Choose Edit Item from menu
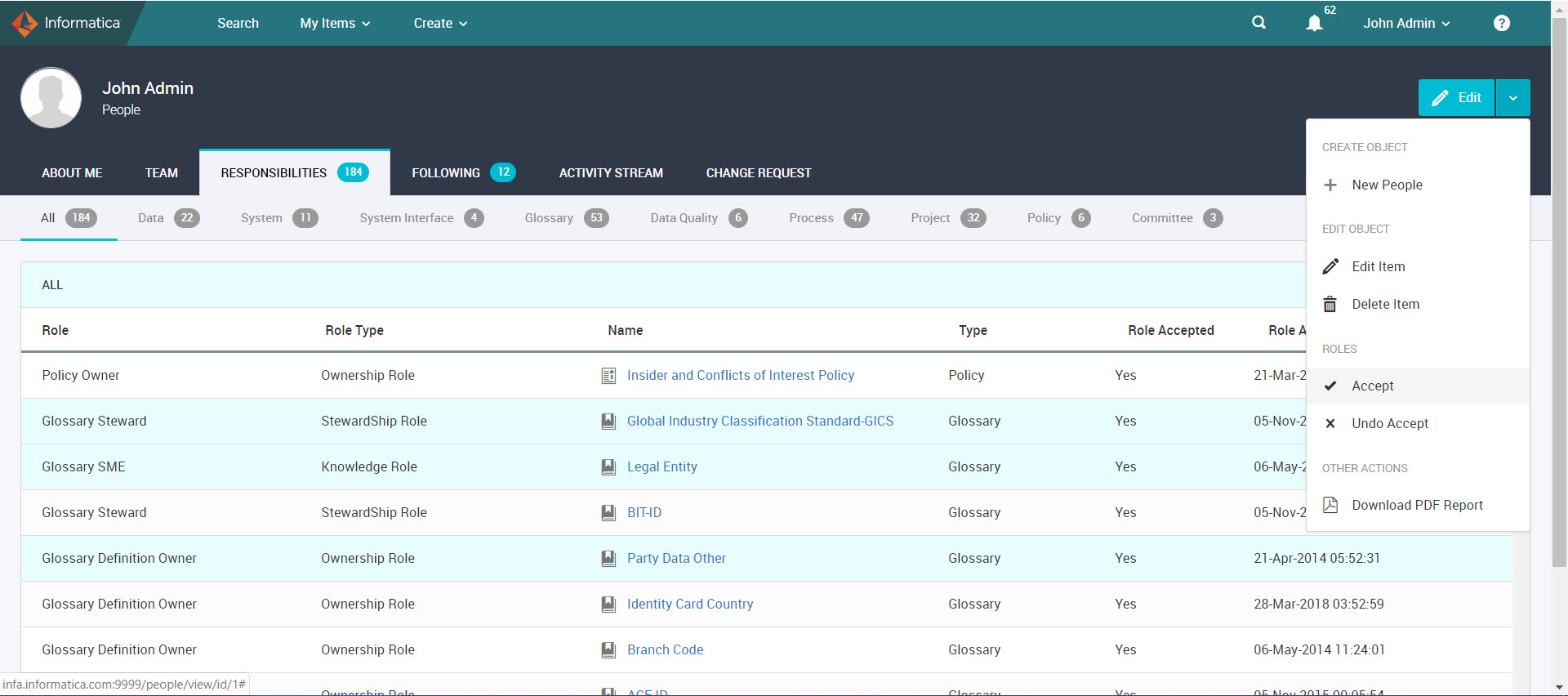Screen dimensions: 1568x696 coord(1418,266)
